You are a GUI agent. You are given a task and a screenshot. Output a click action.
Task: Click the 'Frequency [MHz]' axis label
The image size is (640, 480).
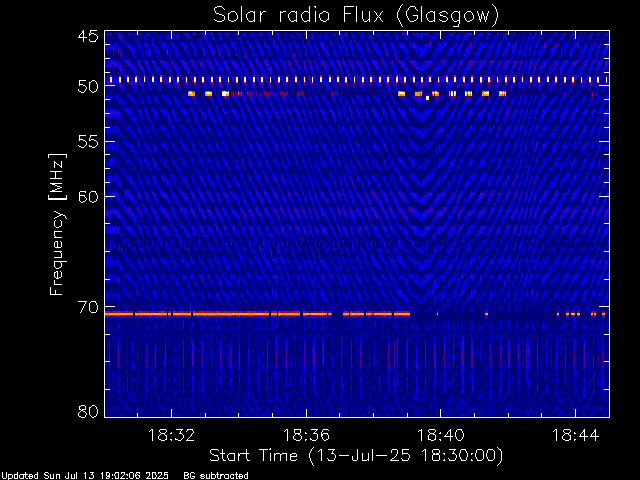pyautogui.click(x=57, y=224)
